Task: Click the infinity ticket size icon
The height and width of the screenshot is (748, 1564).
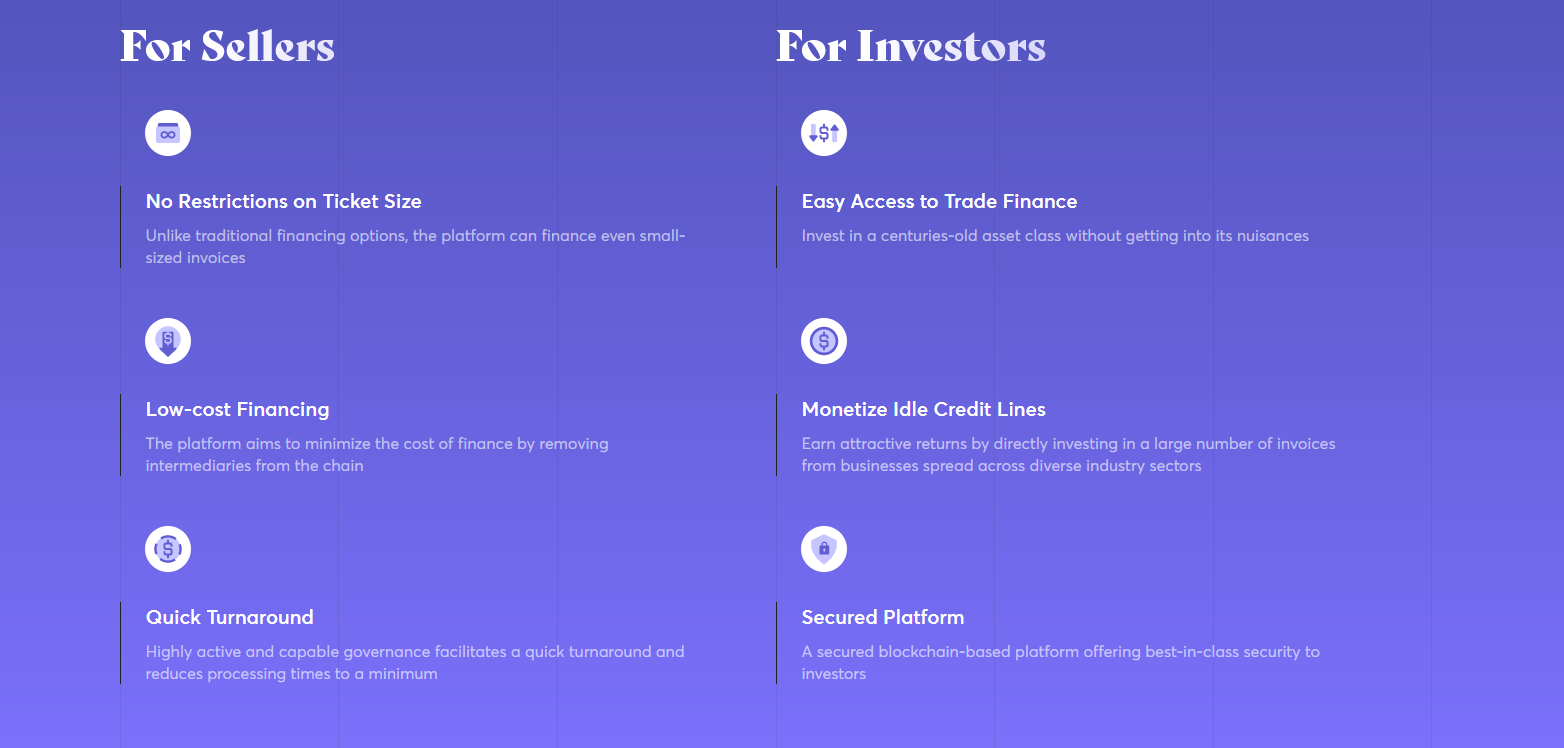Action: (168, 133)
